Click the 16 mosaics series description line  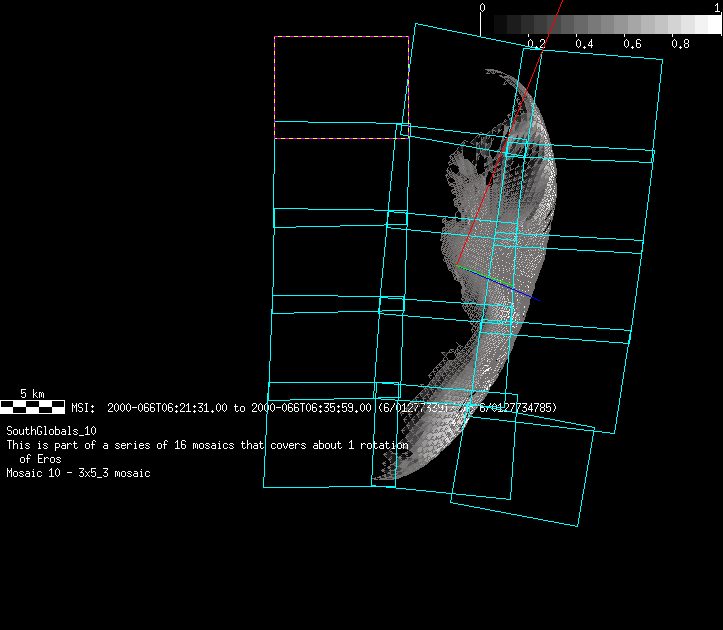pyautogui.click(x=207, y=444)
